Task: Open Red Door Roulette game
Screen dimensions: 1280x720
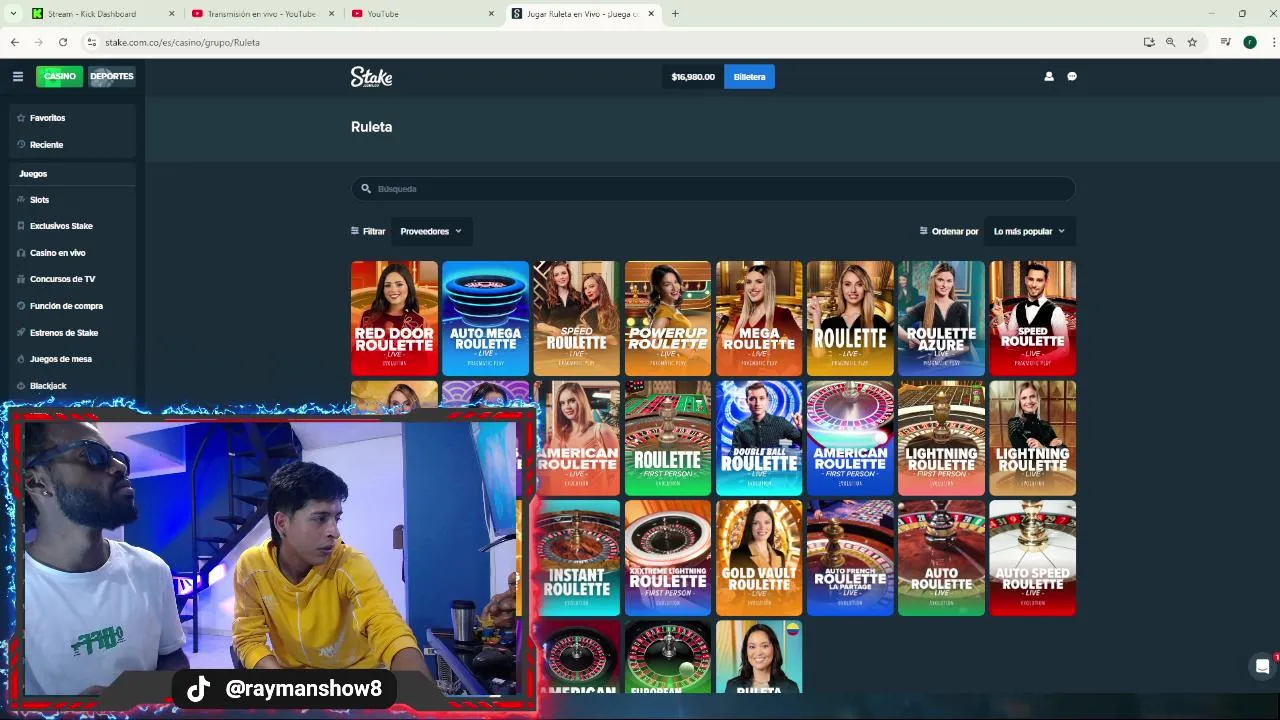Action: tap(394, 318)
